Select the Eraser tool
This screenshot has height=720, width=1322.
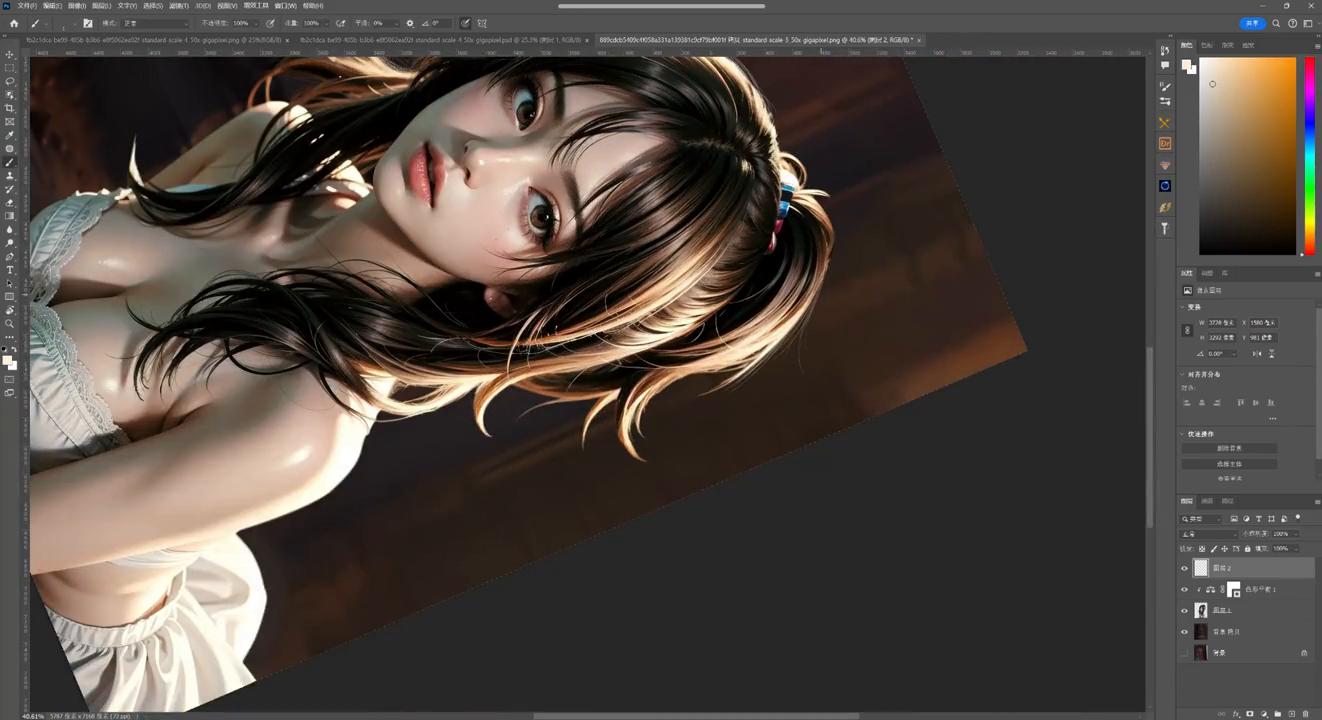click(x=10, y=202)
